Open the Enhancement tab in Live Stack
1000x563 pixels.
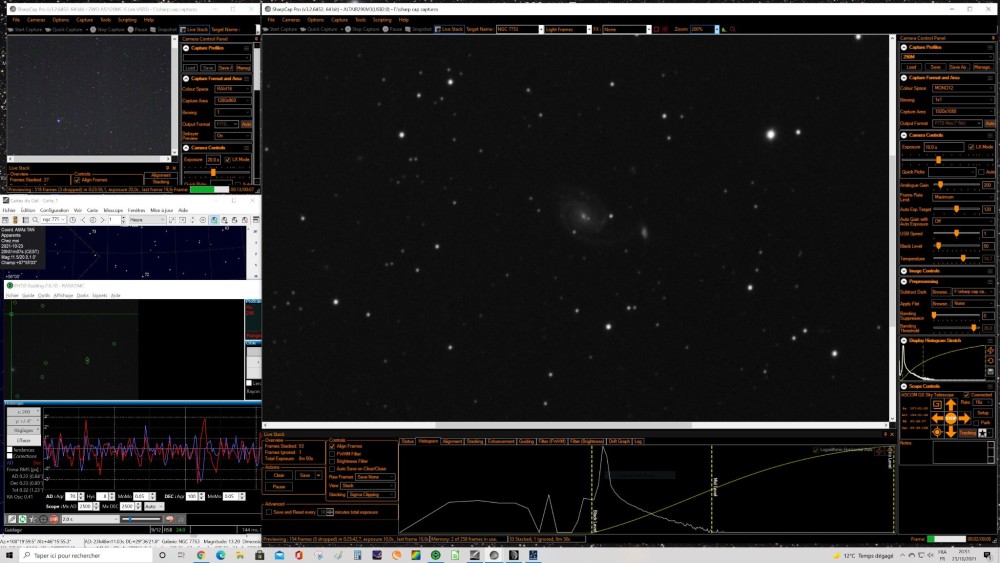click(x=501, y=441)
